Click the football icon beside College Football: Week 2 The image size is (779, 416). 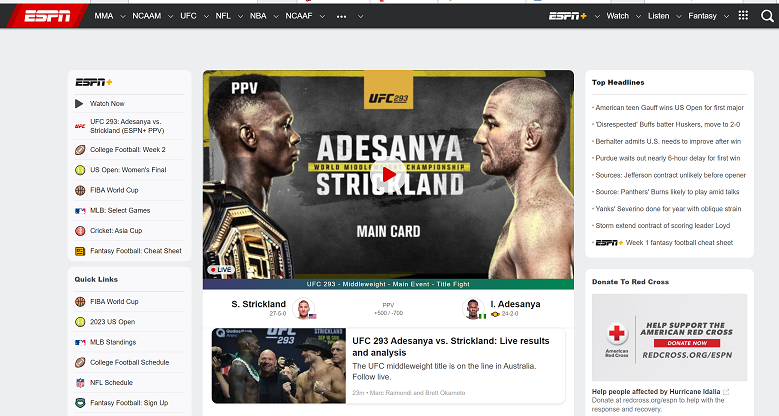80,149
